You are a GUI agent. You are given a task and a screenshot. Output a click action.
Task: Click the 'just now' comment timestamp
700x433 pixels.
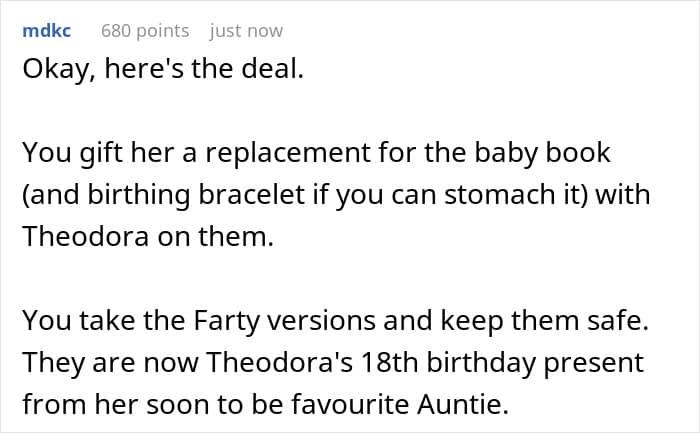246,31
